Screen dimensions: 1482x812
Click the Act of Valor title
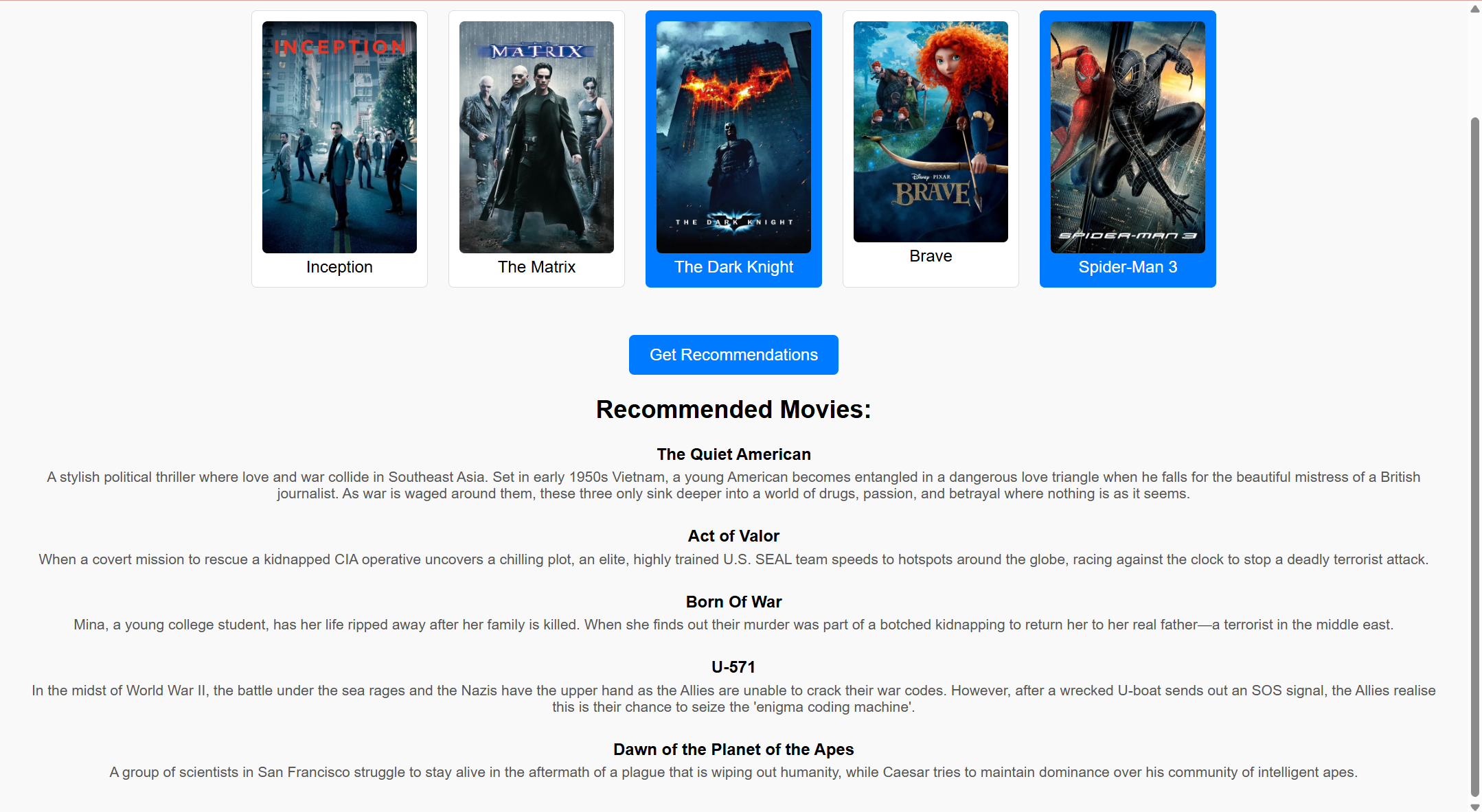(733, 536)
